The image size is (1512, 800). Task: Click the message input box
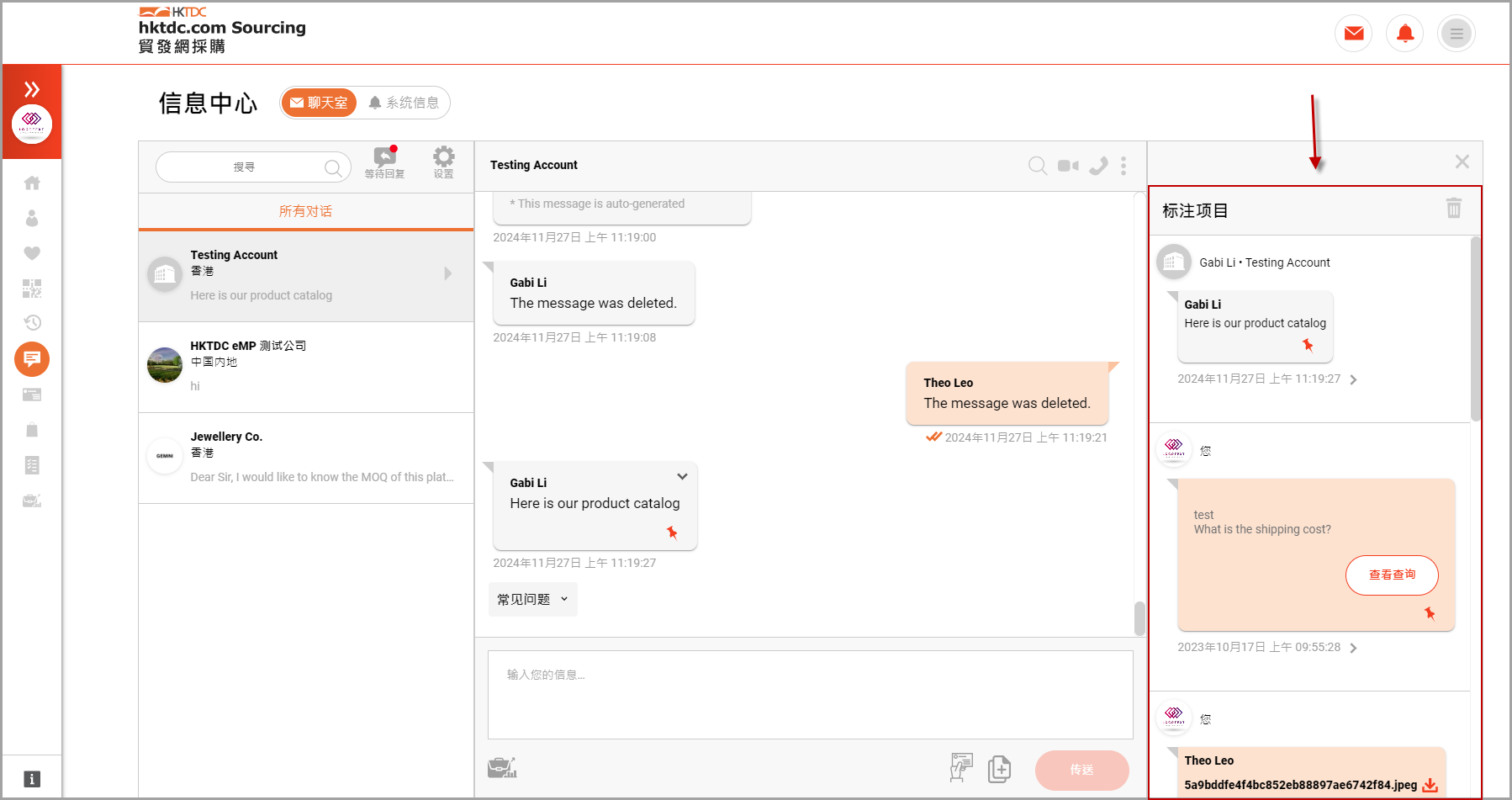[811, 695]
